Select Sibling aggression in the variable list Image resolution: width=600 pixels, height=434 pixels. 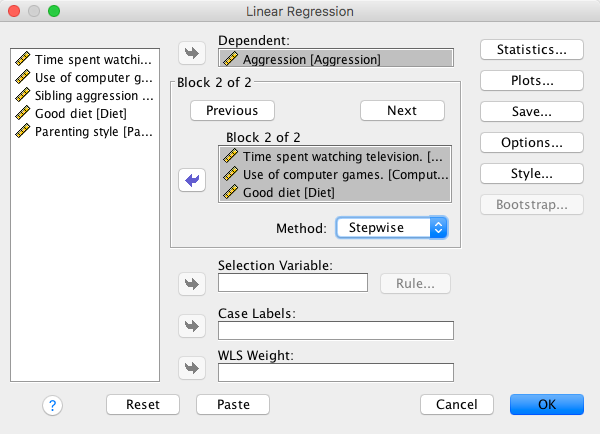pyautogui.click(x=85, y=95)
